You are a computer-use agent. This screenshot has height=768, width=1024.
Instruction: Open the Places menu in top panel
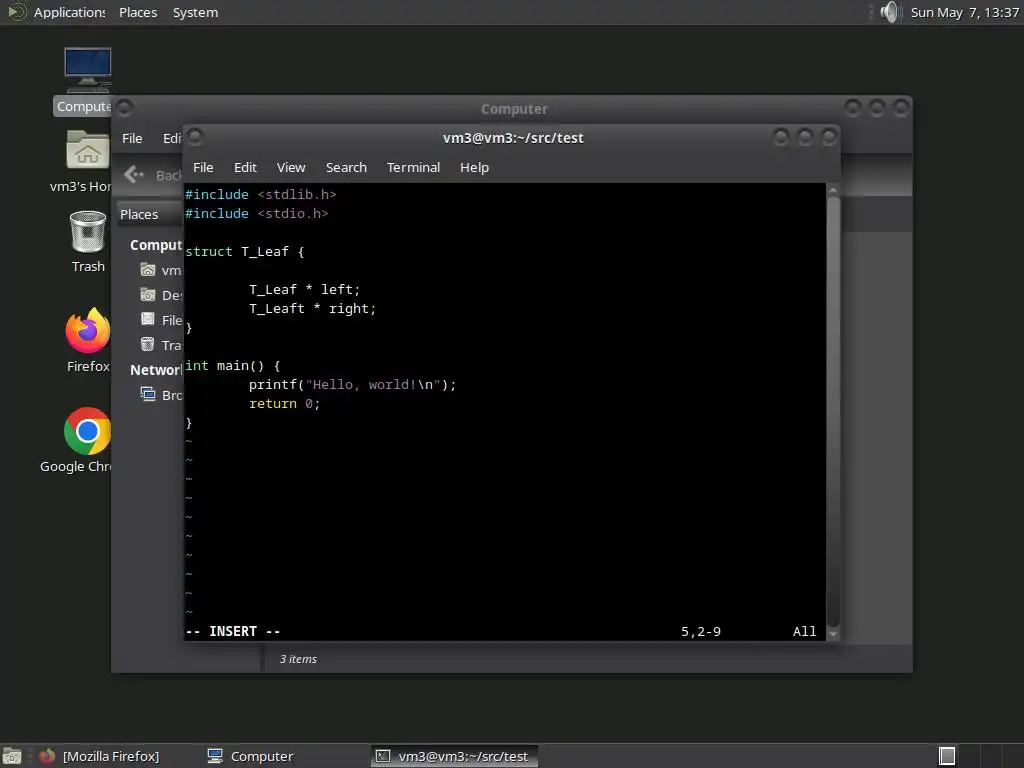tap(138, 12)
